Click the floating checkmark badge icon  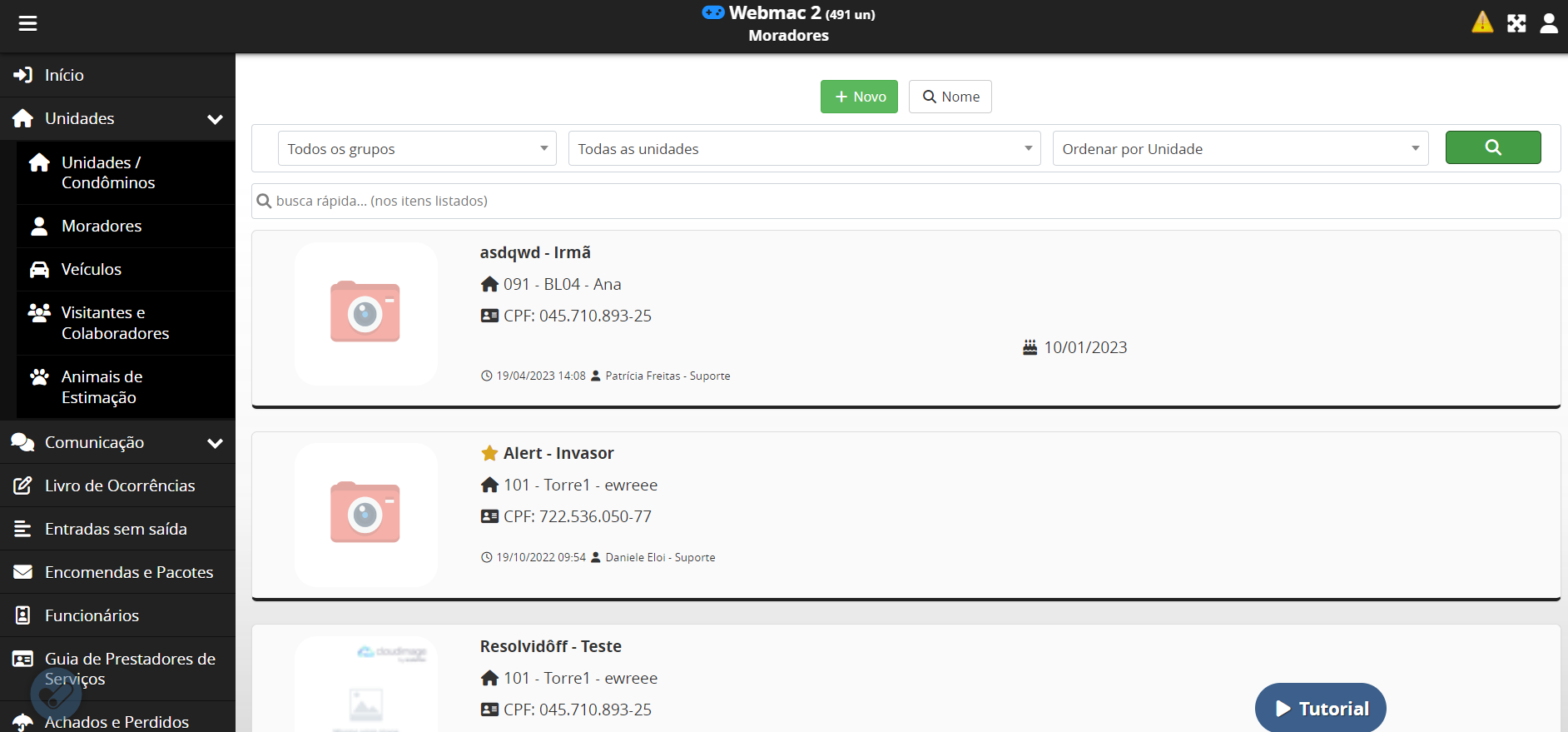(x=56, y=693)
